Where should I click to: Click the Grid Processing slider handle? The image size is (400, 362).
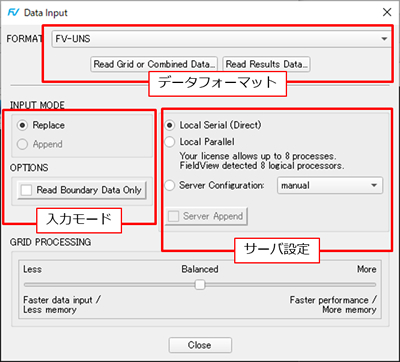(x=200, y=285)
